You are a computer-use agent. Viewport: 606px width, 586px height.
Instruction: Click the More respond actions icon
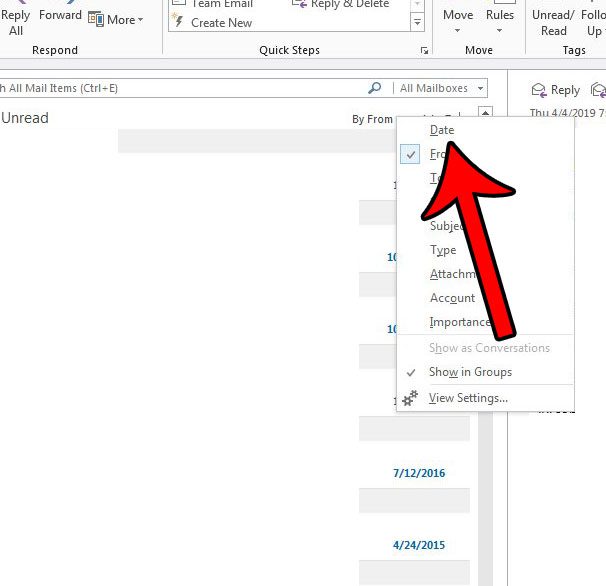click(x=96, y=19)
